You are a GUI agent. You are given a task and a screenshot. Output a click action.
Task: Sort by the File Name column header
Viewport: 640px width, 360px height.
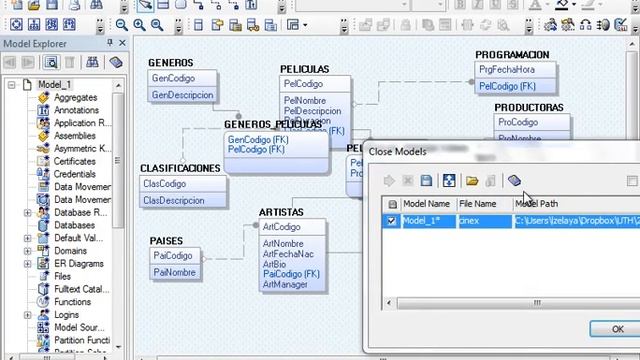[484, 204]
